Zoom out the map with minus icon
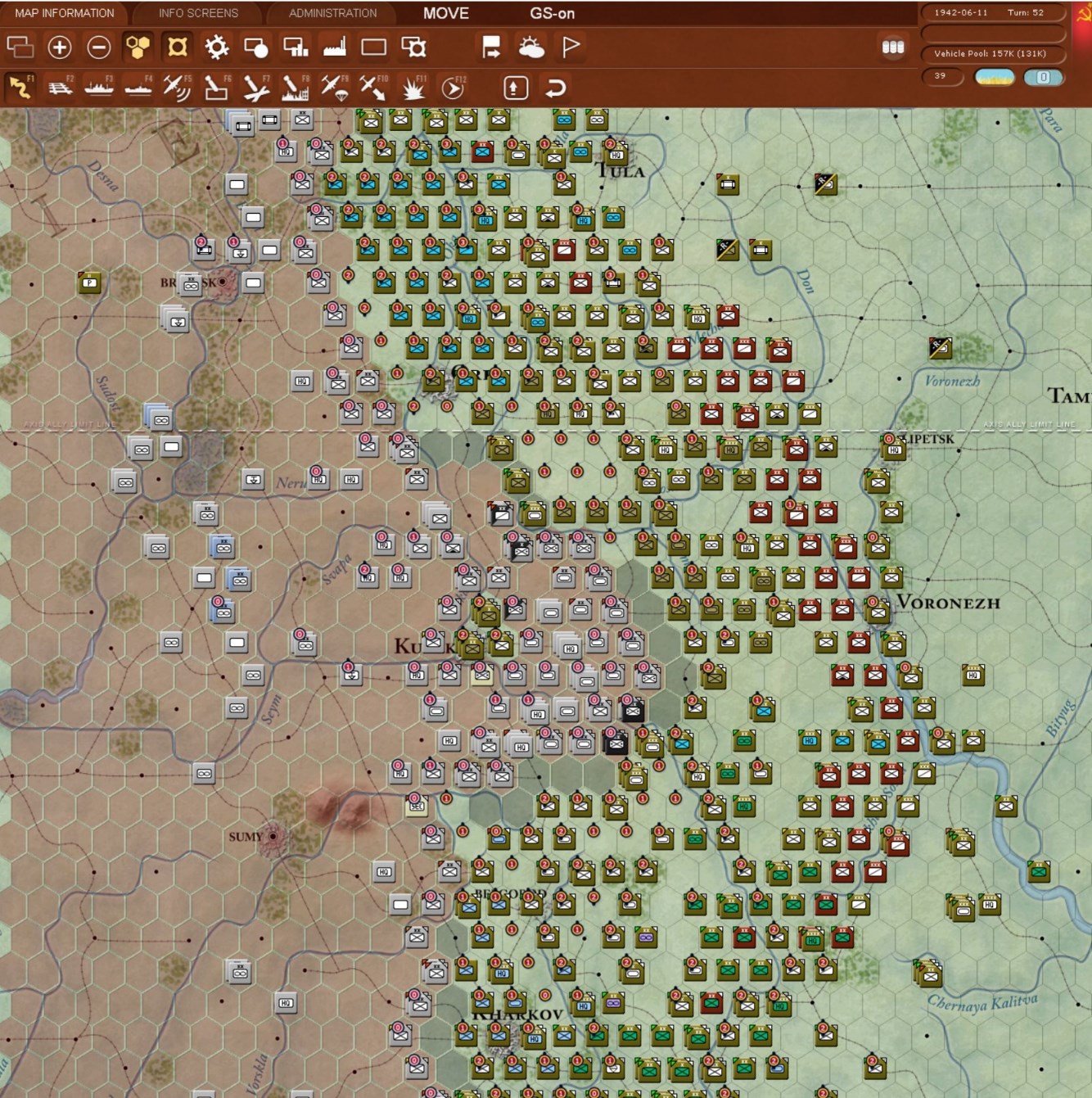Image resolution: width=1092 pixels, height=1098 pixels. click(99, 47)
